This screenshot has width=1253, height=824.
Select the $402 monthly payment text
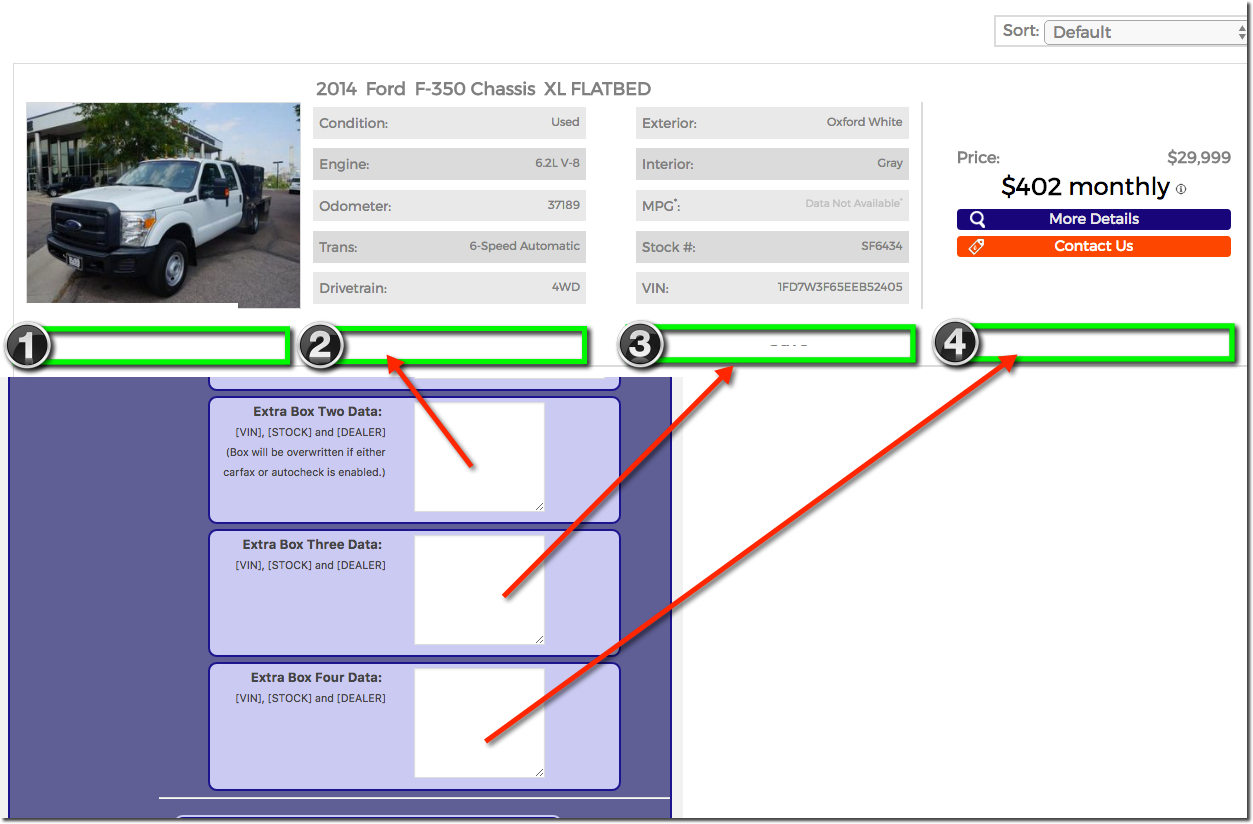[x=1085, y=187]
